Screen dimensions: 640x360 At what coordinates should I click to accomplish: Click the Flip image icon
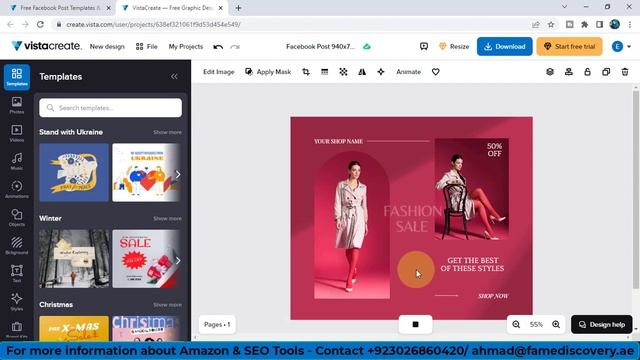tap(362, 72)
